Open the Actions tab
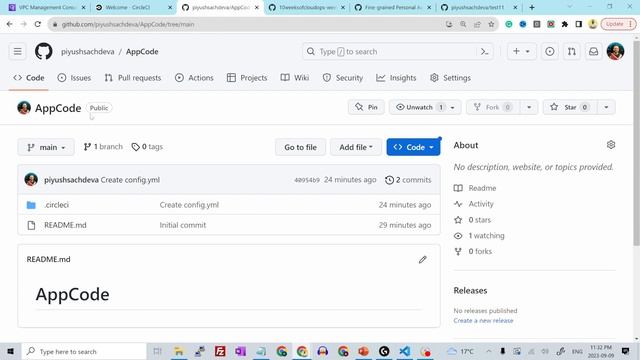 194,78
